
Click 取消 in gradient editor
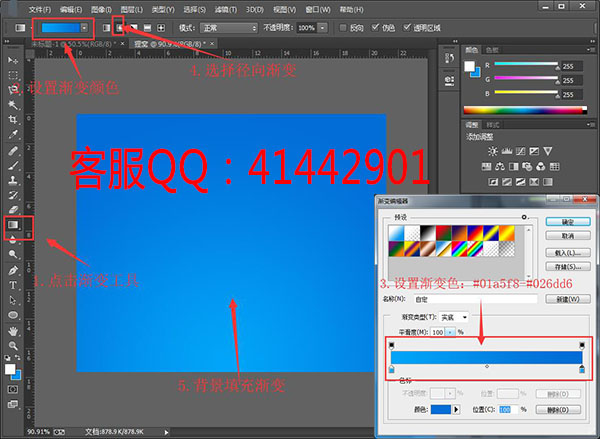click(x=568, y=236)
